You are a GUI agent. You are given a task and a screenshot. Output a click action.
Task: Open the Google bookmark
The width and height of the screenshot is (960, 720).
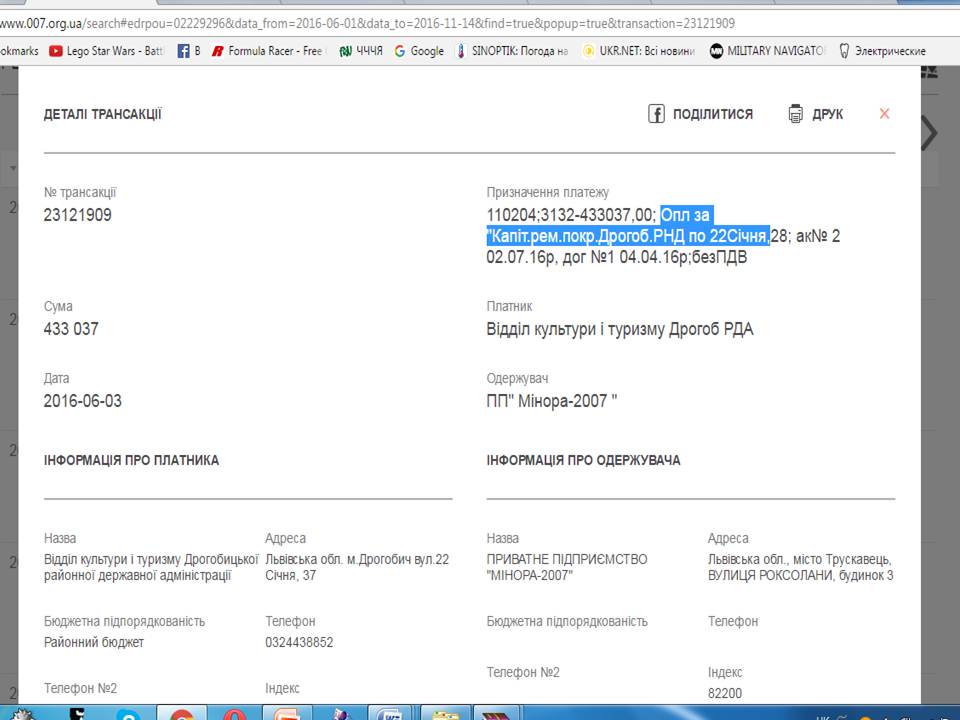tap(418, 51)
